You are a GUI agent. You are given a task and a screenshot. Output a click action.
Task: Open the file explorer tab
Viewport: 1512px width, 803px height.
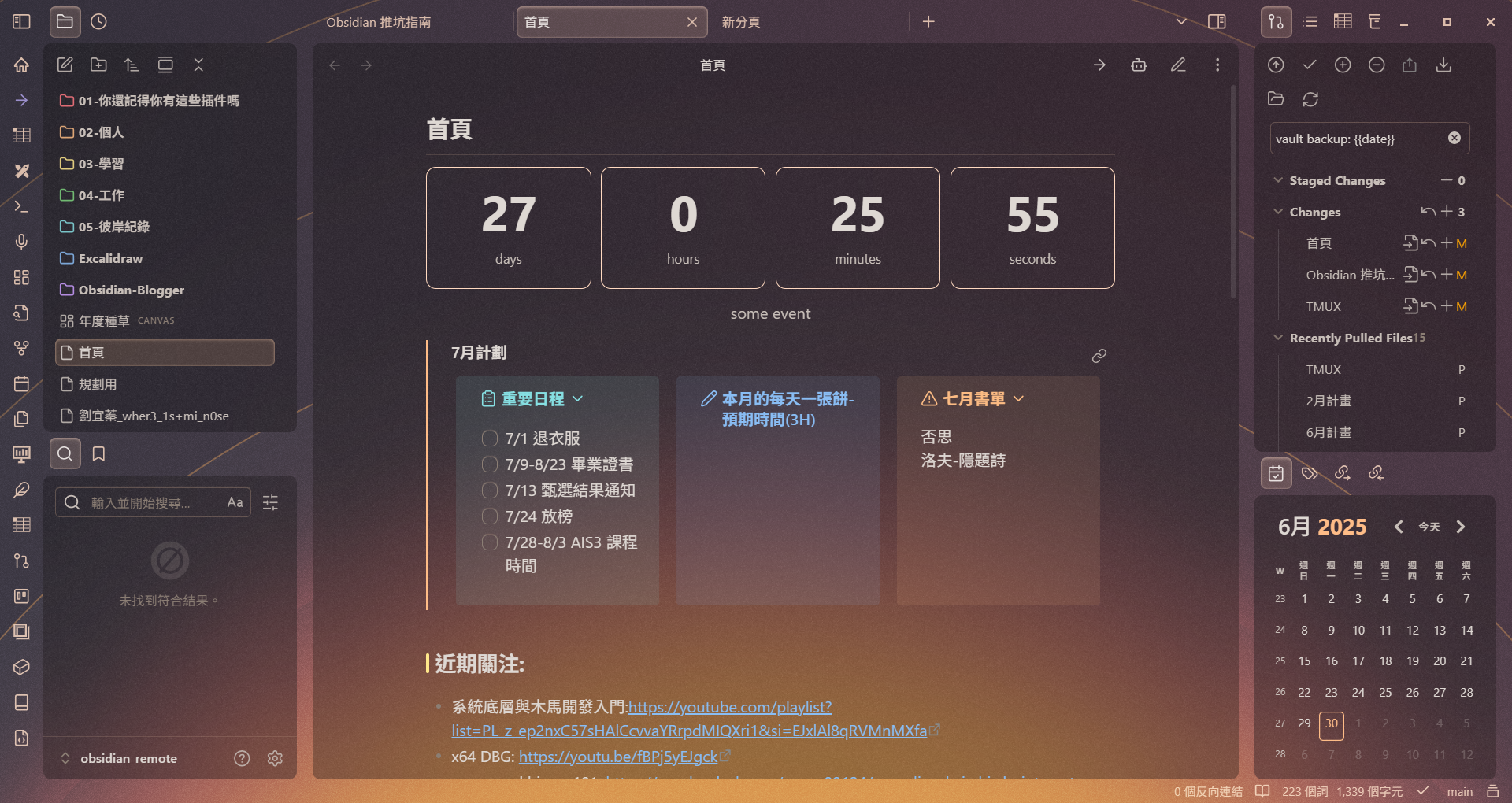(x=65, y=21)
